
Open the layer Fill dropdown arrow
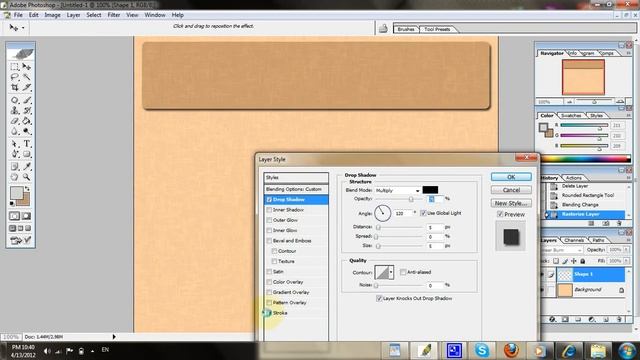[x=627, y=261]
